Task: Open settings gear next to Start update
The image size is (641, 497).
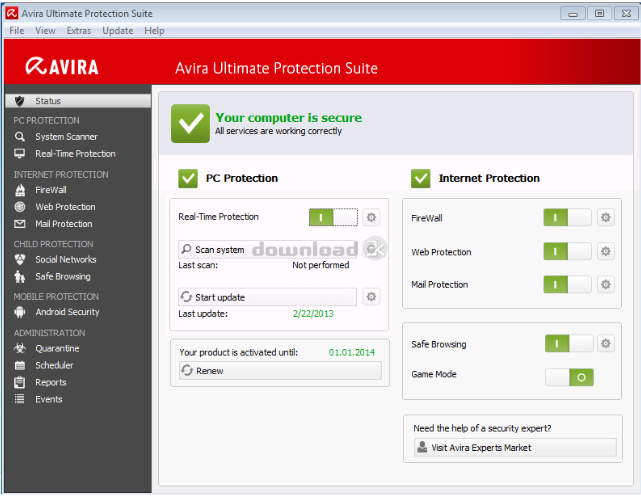Action: click(x=371, y=297)
